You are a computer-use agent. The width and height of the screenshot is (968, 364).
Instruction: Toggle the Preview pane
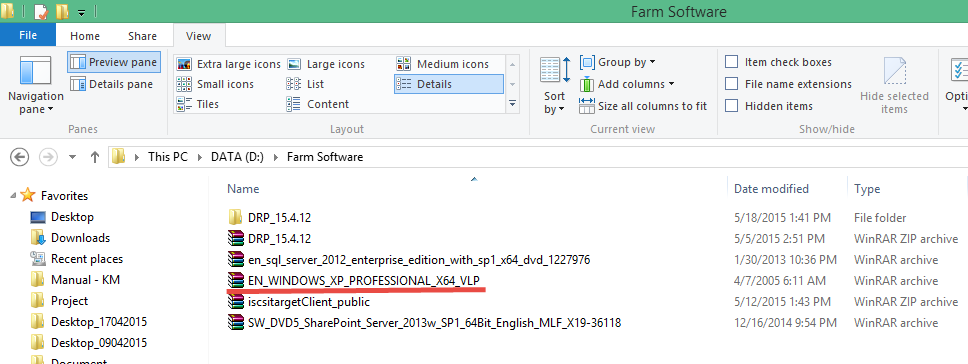(x=114, y=62)
